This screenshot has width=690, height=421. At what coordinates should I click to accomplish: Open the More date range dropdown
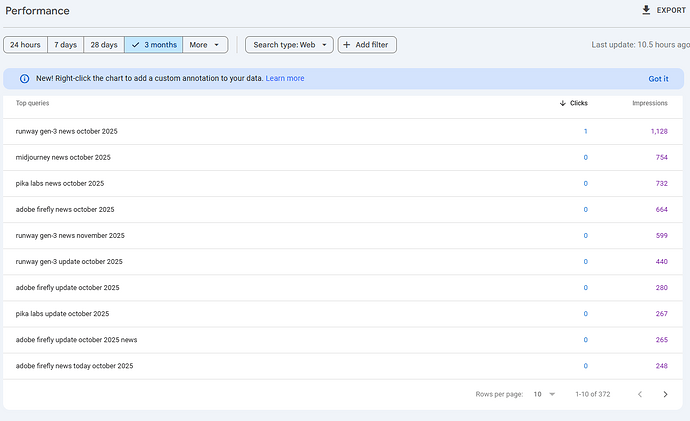pyautogui.click(x=205, y=45)
